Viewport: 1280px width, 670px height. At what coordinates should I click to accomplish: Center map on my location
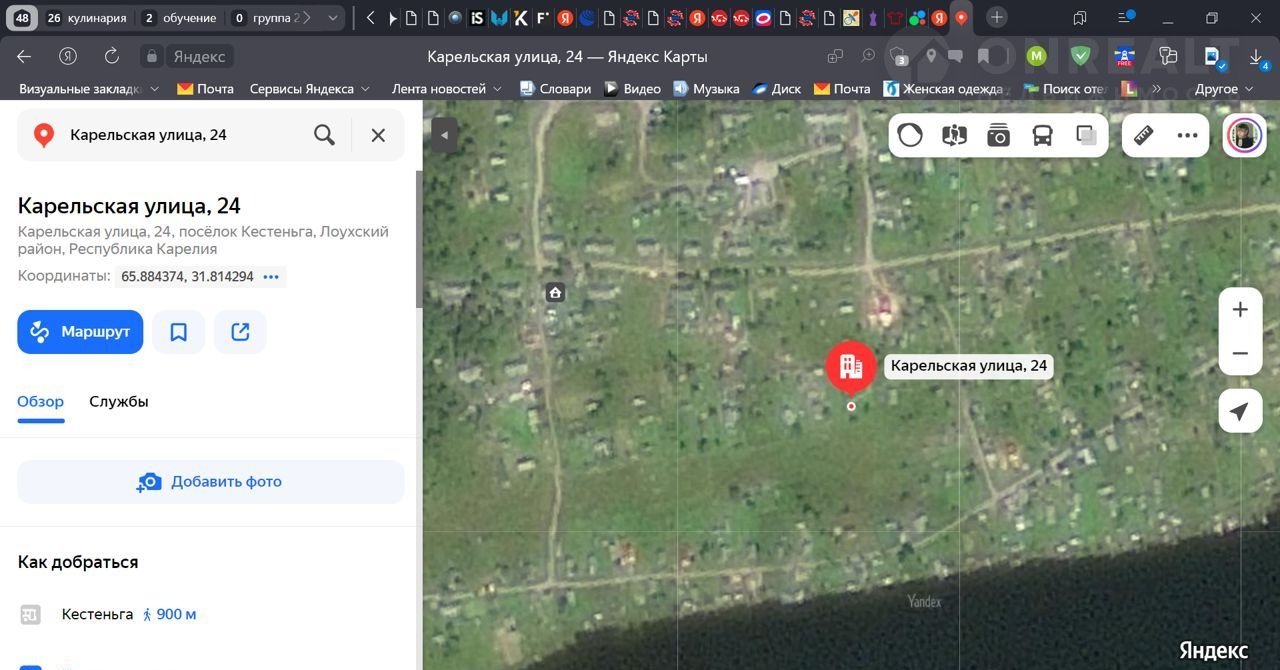point(1240,411)
